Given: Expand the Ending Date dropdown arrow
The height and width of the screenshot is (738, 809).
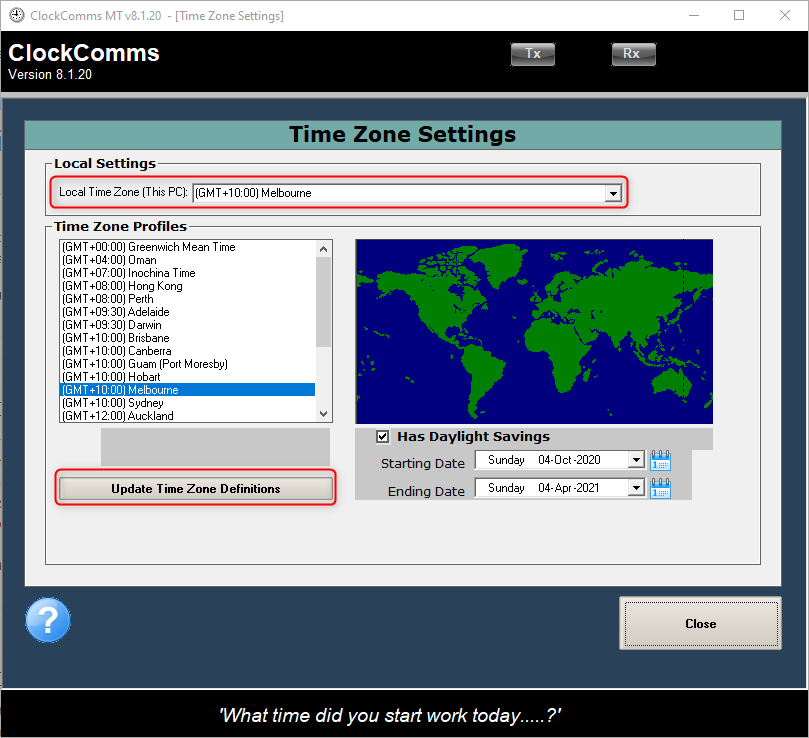Looking at the screenshot, I should tap(637, 488).
